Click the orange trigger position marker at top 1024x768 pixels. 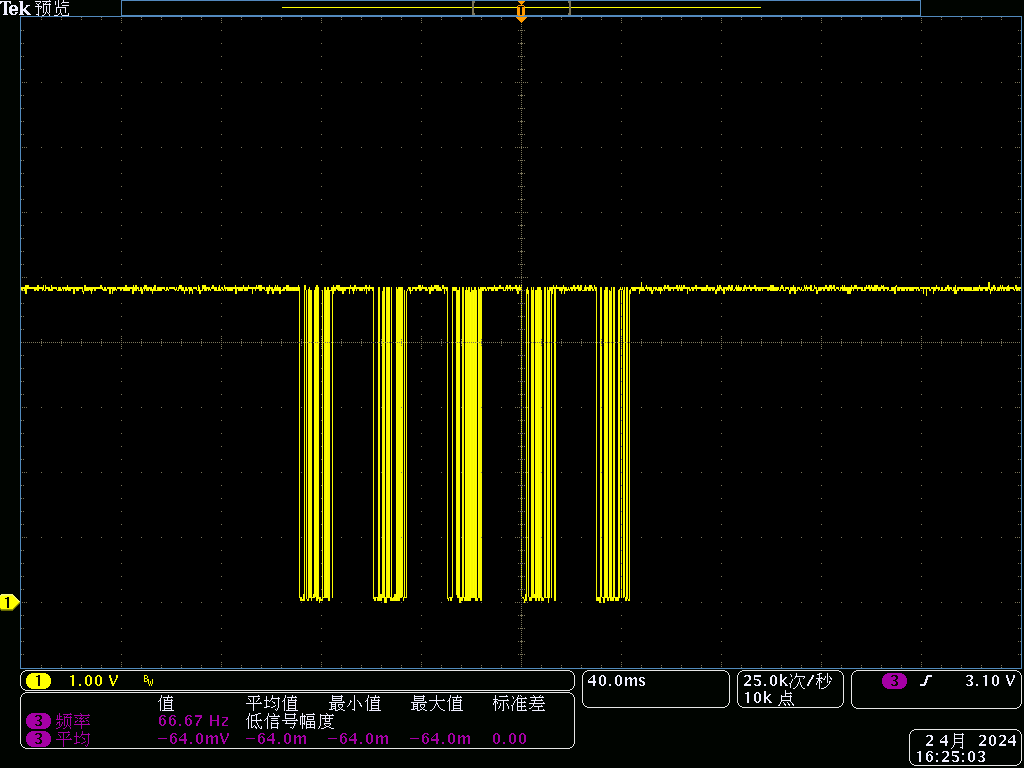coord(521,13)
